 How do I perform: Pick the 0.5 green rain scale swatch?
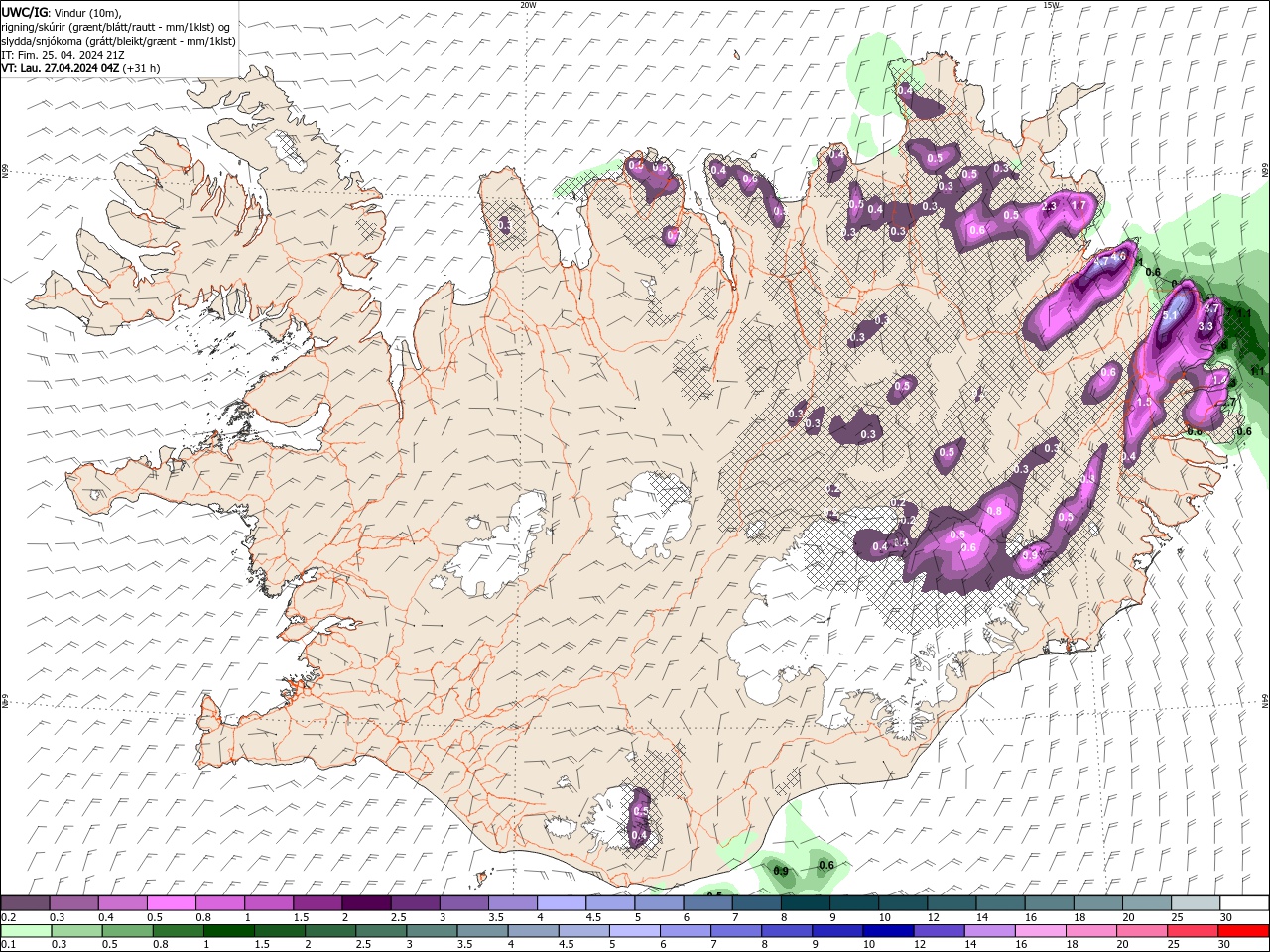[x=127, y=931]
